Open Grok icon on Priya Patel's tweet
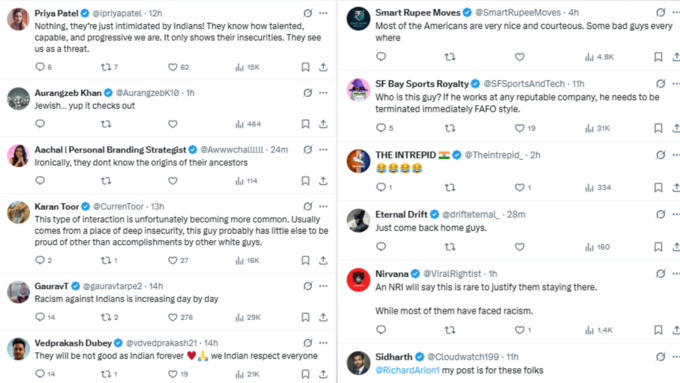Viewport: 680px width, 383px height. click(308, 13)
